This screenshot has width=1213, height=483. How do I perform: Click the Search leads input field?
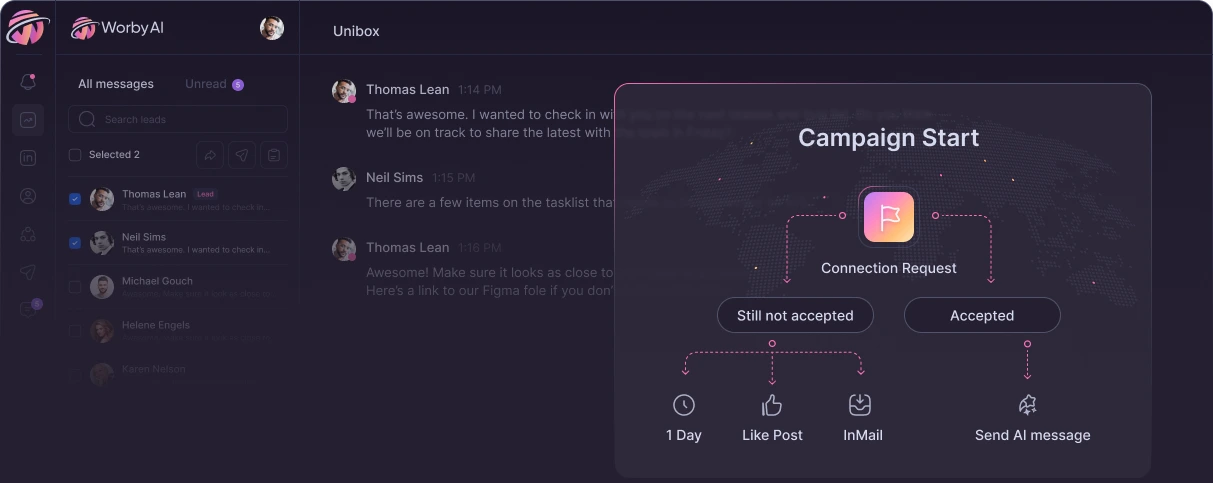[180, 120]
